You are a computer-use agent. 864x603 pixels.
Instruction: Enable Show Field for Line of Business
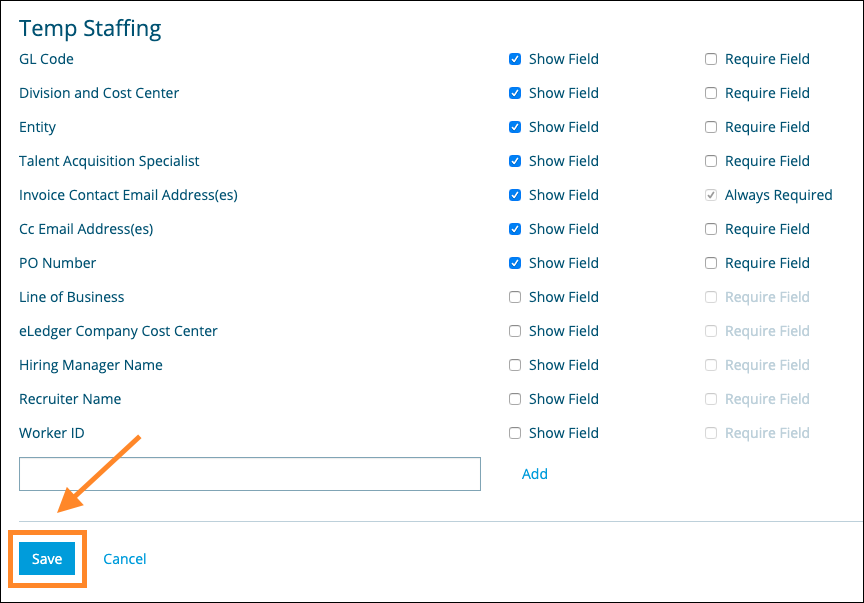[x=515, y=297]
